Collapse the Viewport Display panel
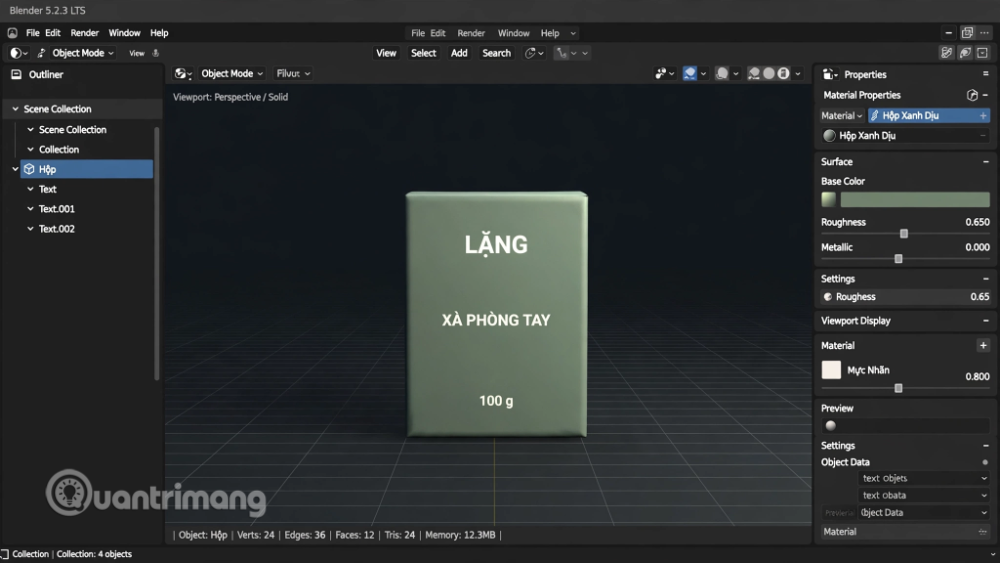This screenshot has width=1000, height=563. coord(985,321)
